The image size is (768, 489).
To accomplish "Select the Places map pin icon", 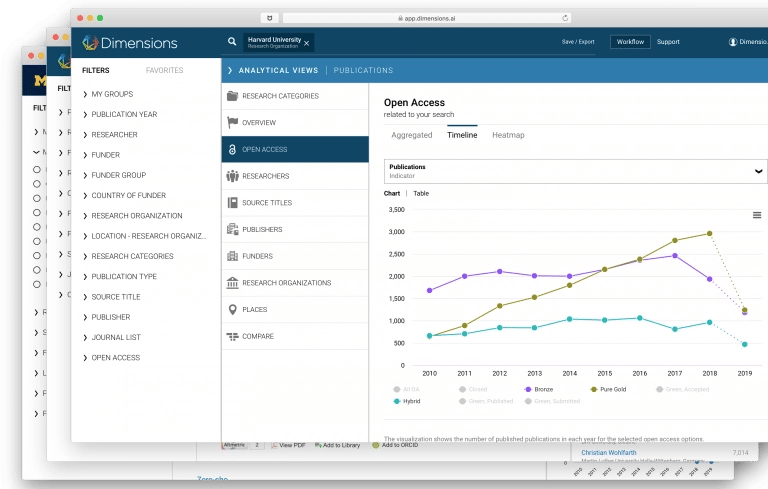I will (x=233, y=310).
